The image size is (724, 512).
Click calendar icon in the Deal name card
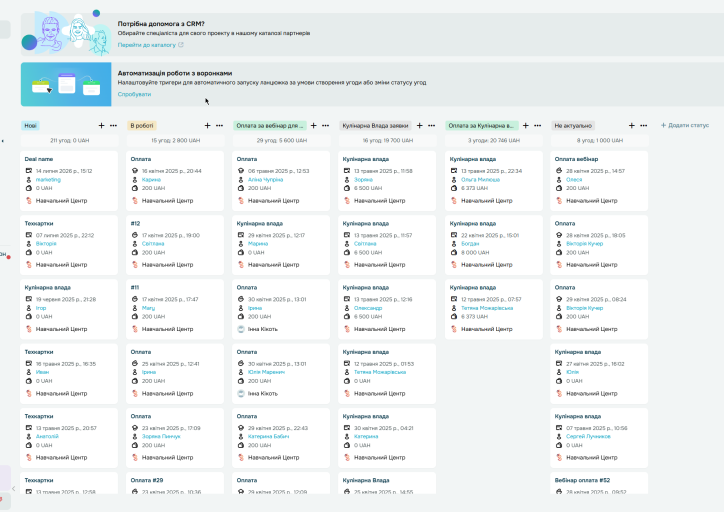(29, 171)
